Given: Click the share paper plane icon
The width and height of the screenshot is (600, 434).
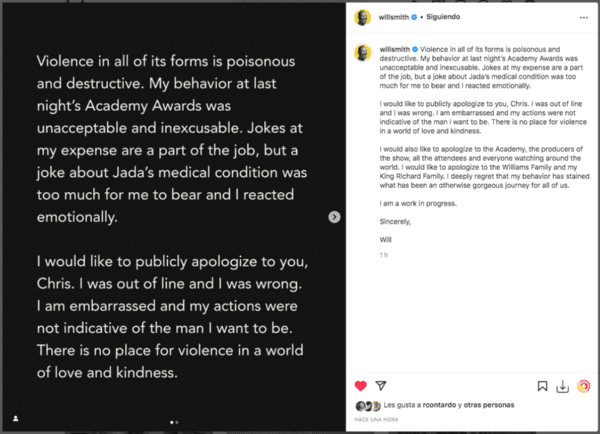Looking at the screenshot, I should click(x=380, y=386).
